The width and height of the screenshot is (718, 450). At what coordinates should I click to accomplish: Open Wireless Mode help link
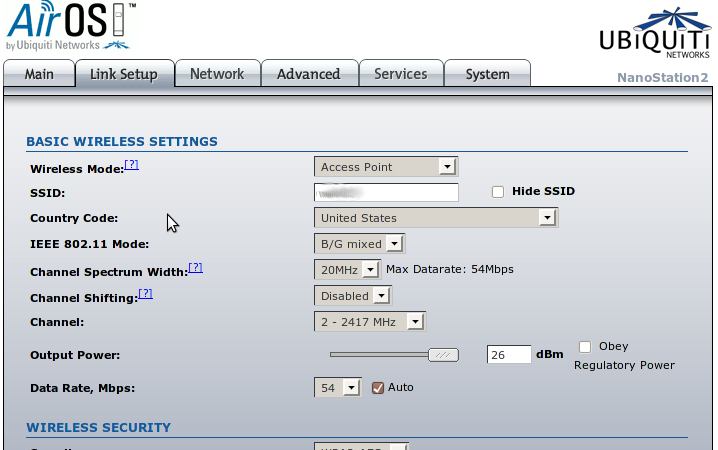coord(131,165)
